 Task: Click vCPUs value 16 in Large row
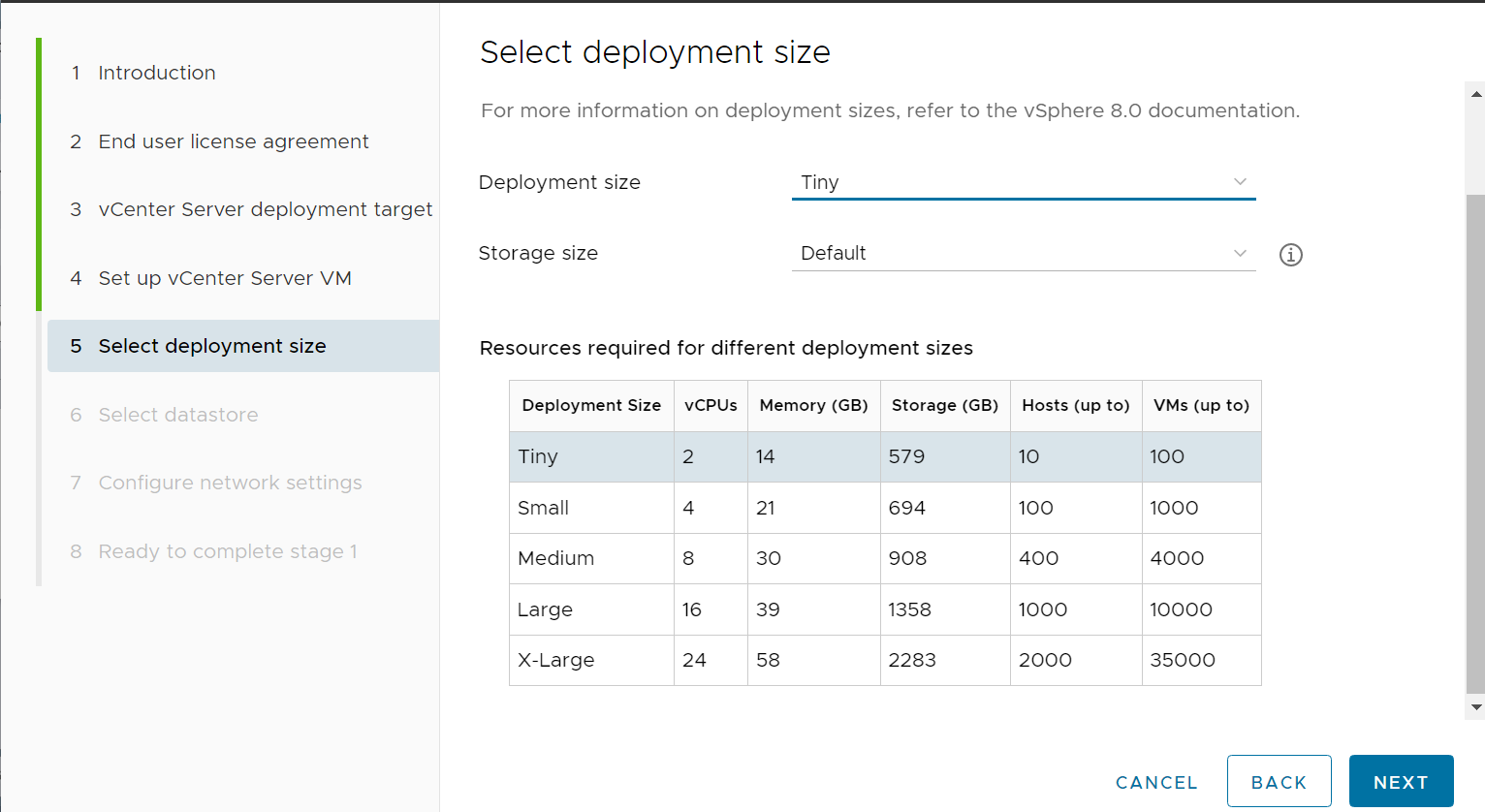pos(691,609)
